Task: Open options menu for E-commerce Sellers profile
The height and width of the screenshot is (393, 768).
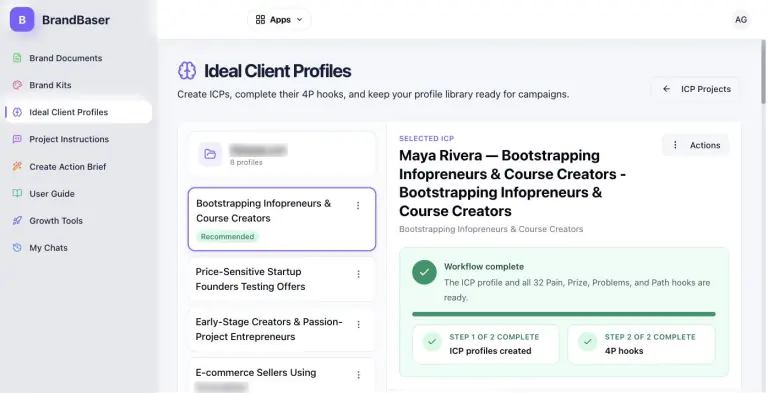Action: pos(359,375)
